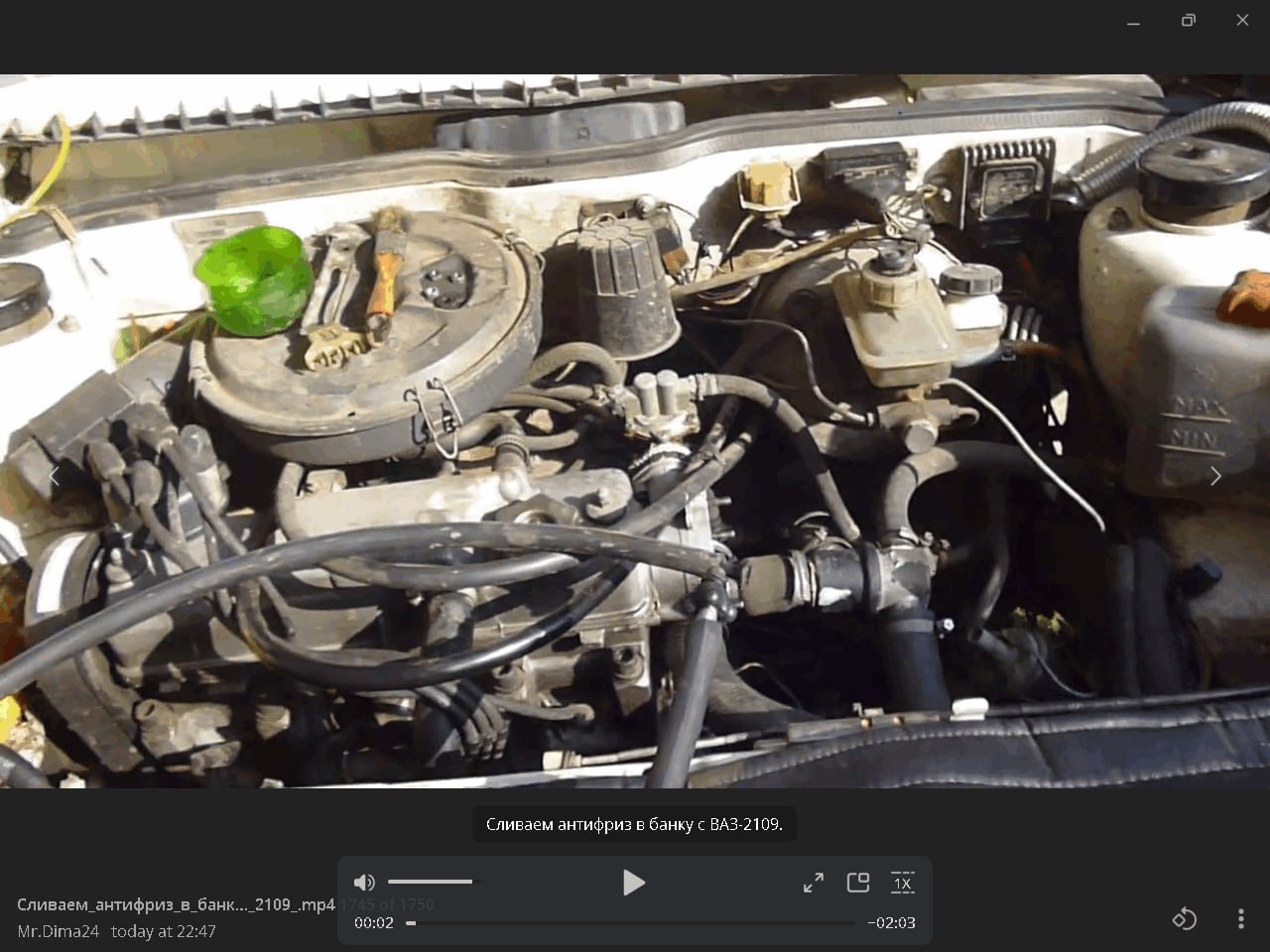The height and width of the screenshot is (952, 1270).
Task: Rotate the video with the rotate icon
Action: (1184, 919)
